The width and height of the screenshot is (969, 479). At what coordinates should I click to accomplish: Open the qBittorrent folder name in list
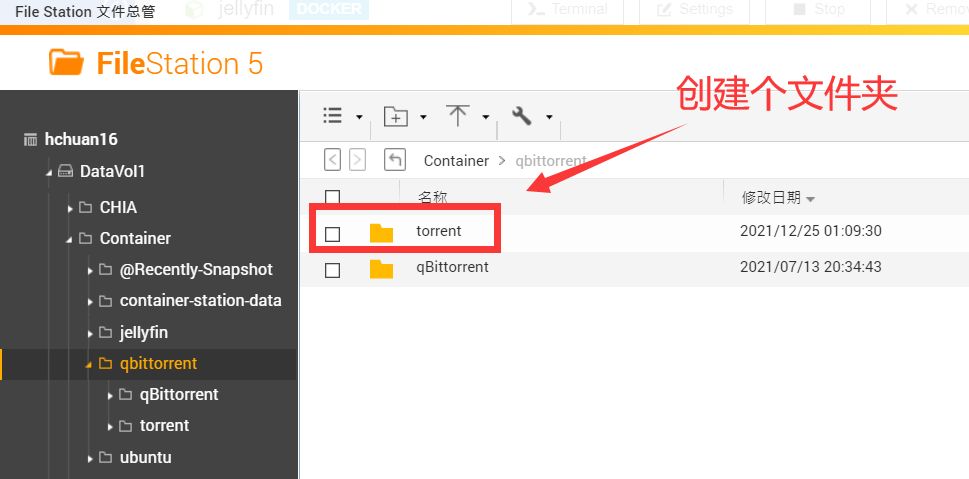click(x=452, y=268)
